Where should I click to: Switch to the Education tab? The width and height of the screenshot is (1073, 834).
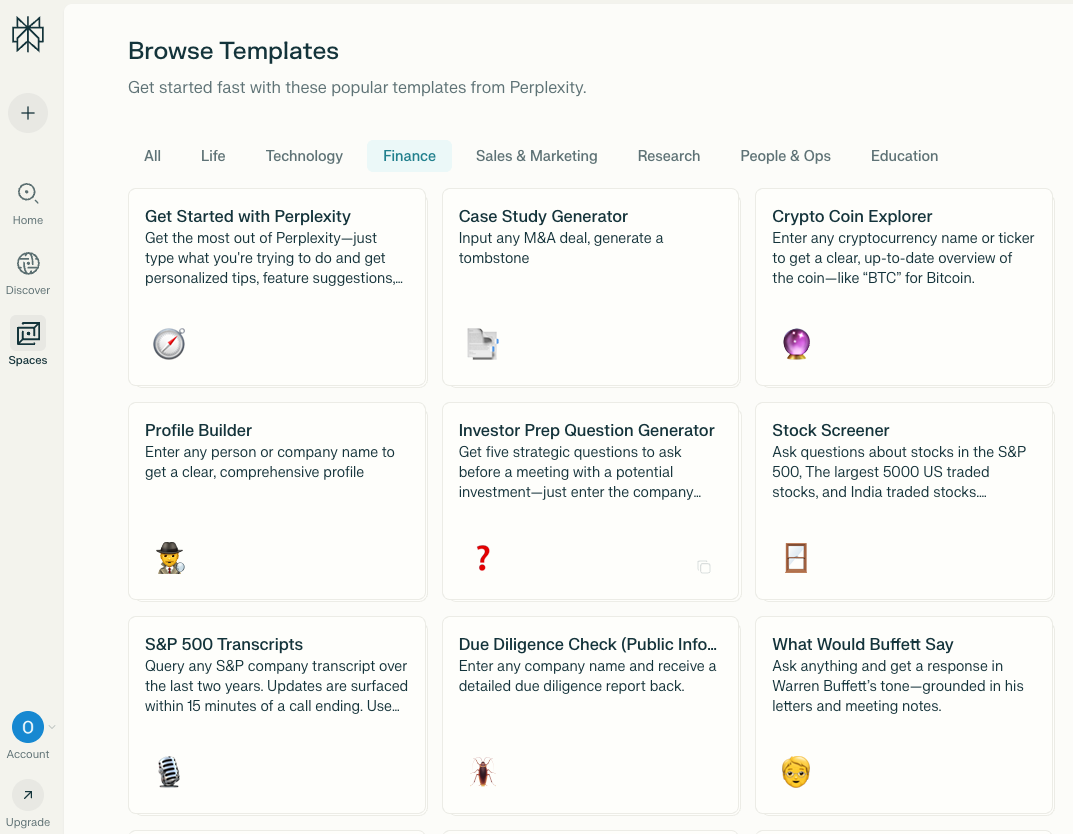(x=904, y=156)
